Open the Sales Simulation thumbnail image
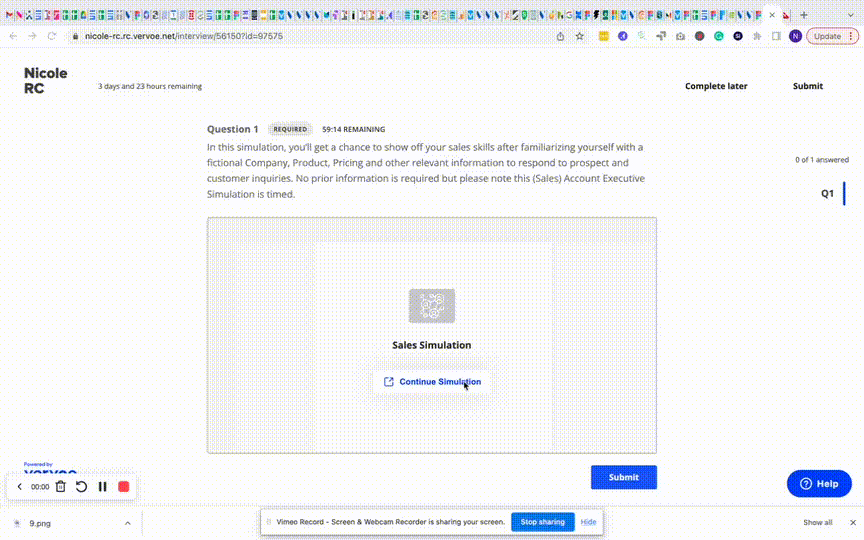Image resolution: width=864 pixels, height=540 pixels. (432, 306)
